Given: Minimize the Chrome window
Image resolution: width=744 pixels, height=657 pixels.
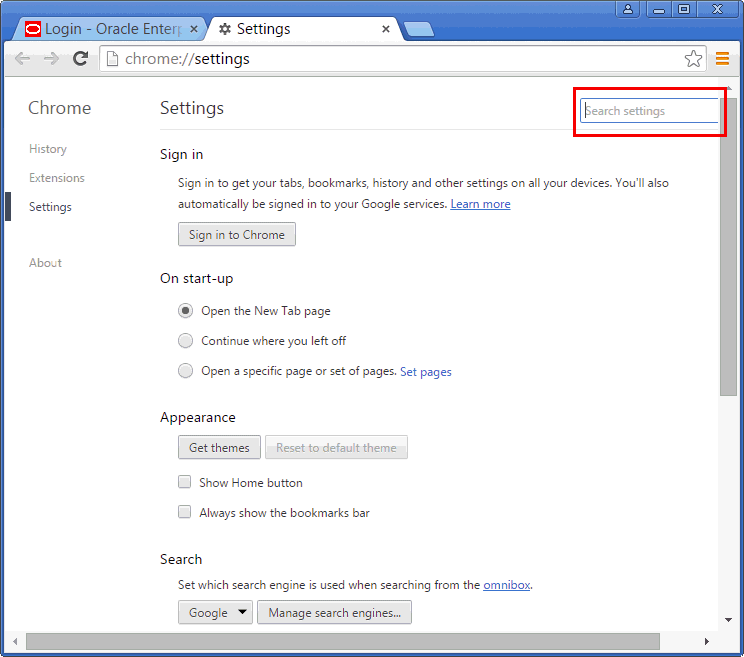Looking at the screenshot, I should [x=659, y=9].
